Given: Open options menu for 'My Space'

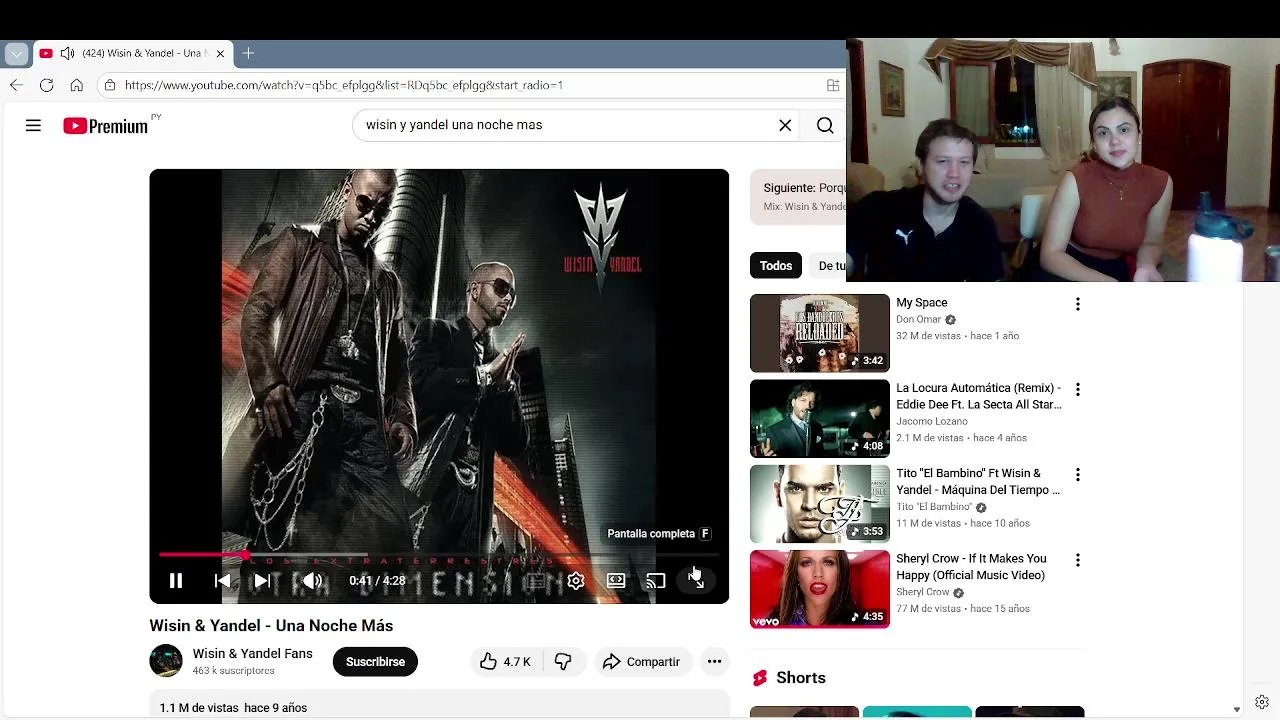Looking at the screenshot, I should coord(1077,304).
